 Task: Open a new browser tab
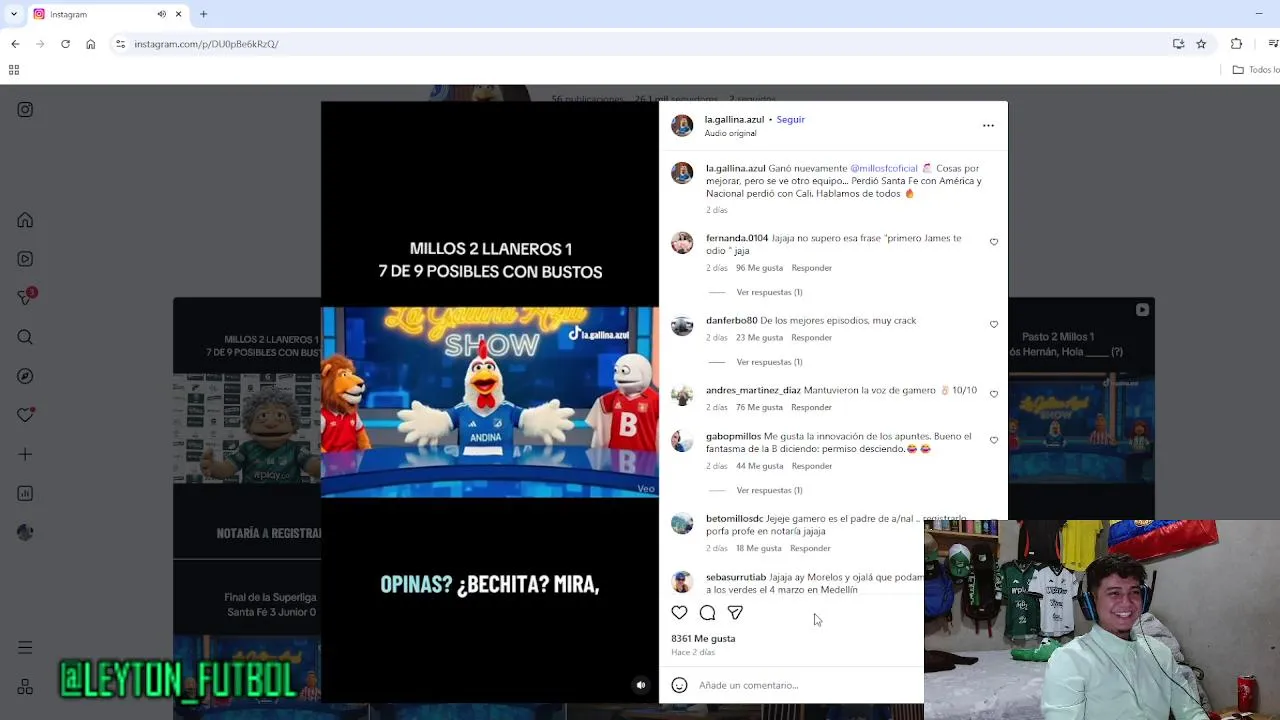pyautogui.click(x=203, y=14)
